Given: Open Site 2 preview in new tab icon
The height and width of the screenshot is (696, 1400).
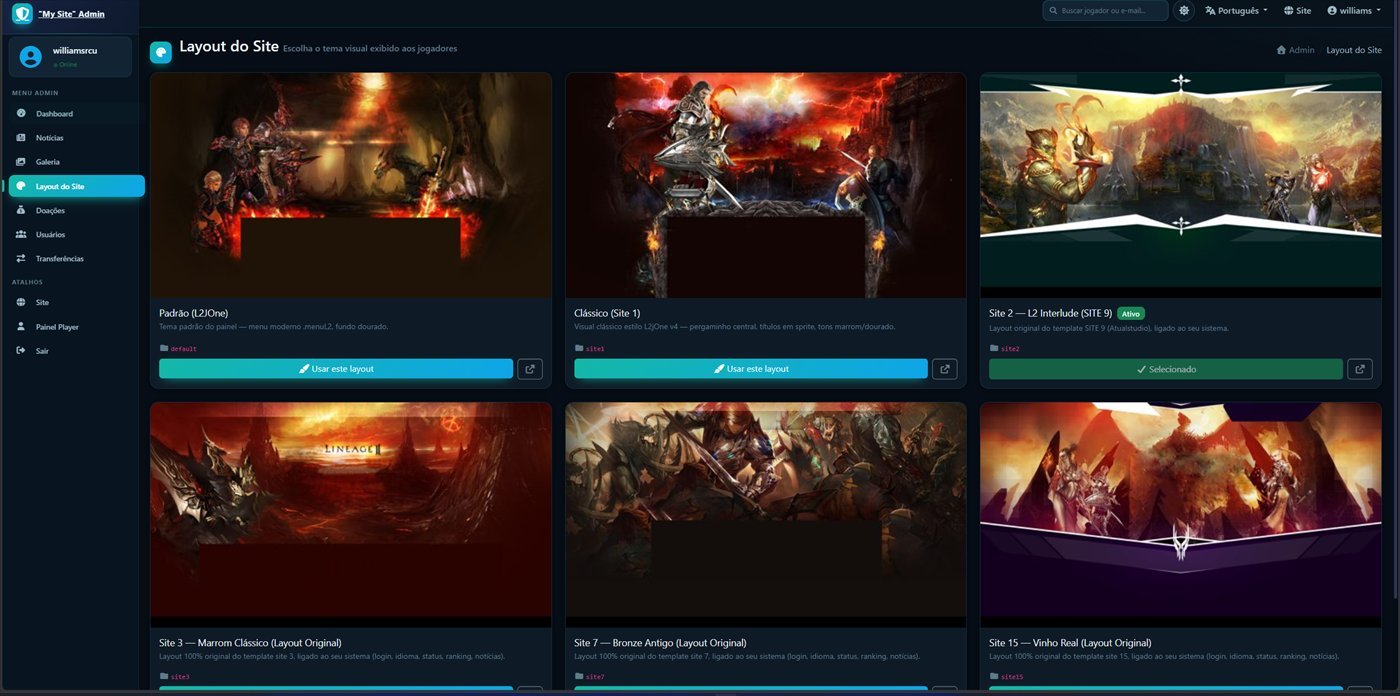Looking at the screenshot, I should click(1360, 369).
